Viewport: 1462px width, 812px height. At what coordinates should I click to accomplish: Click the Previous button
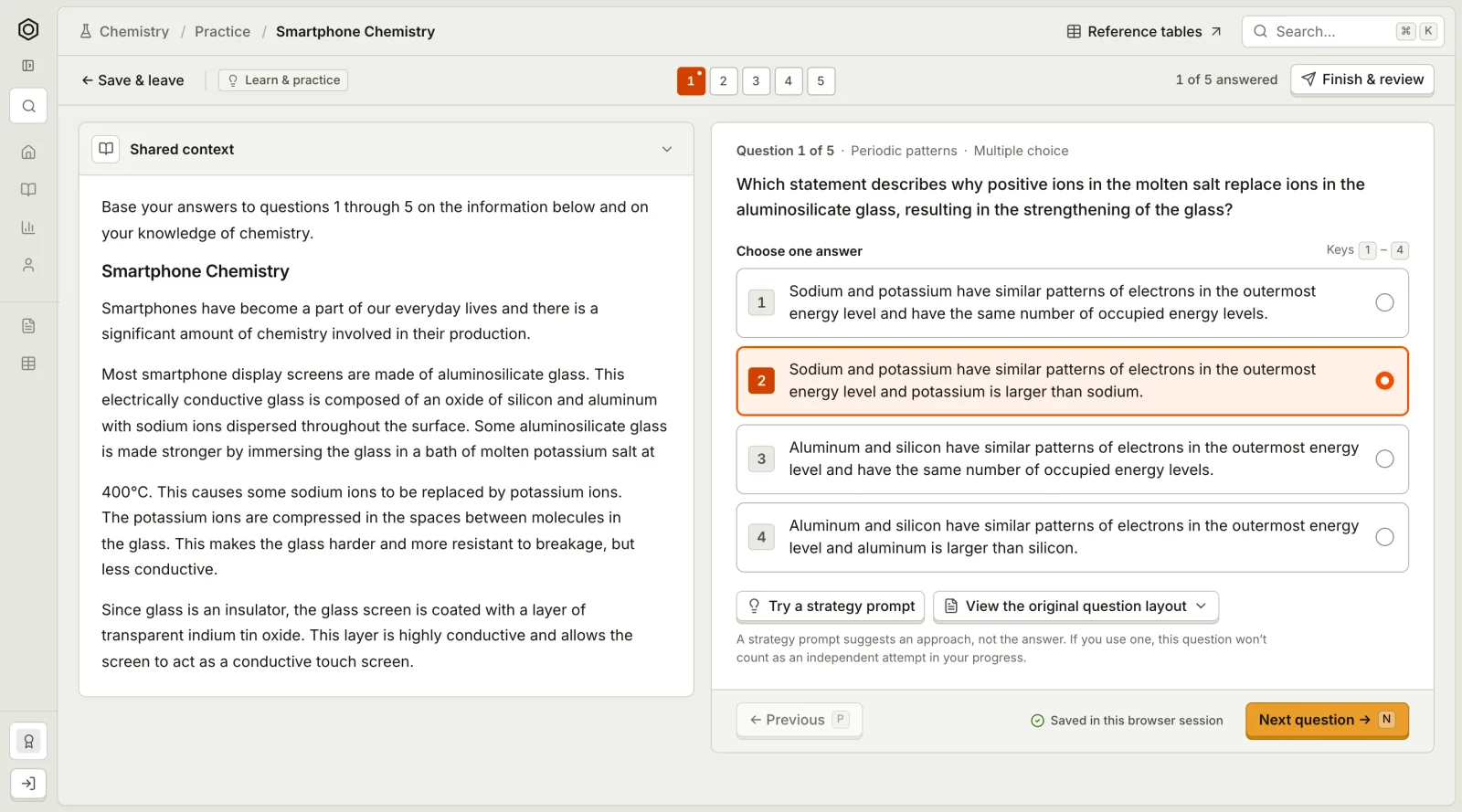[799, 720]
